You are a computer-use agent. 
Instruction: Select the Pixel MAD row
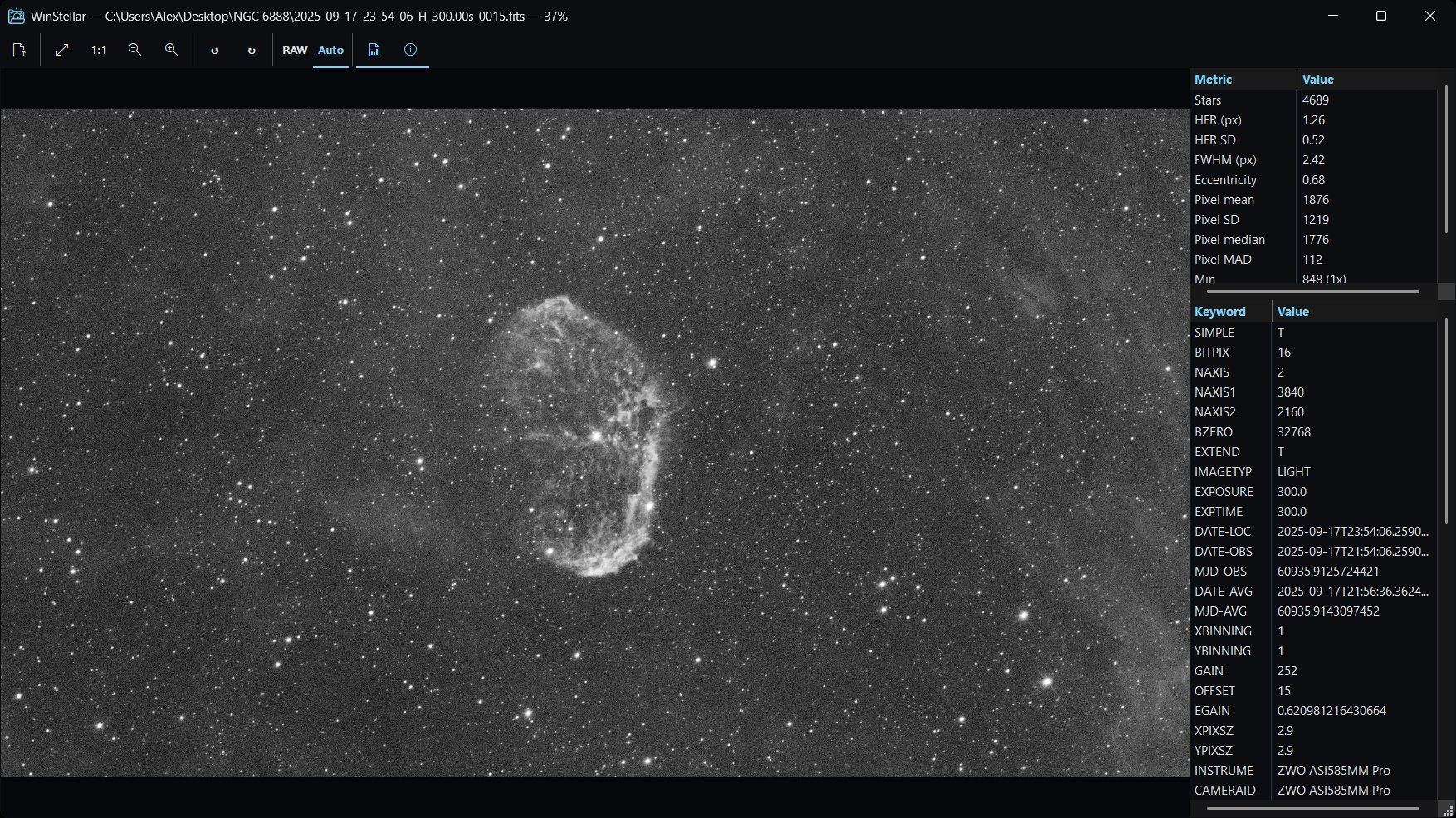[1314, 259]
